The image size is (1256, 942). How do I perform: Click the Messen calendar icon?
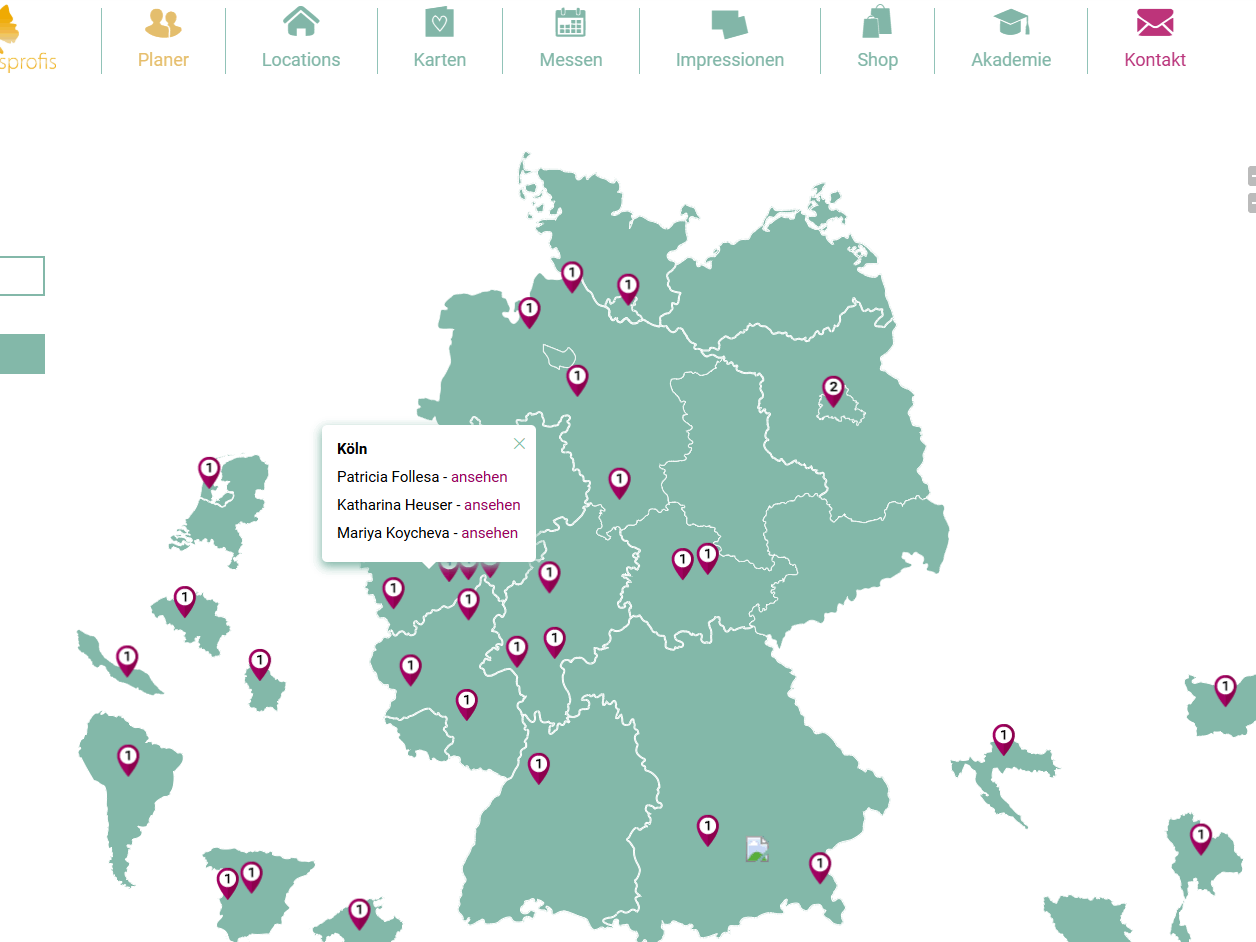[570, 22]
